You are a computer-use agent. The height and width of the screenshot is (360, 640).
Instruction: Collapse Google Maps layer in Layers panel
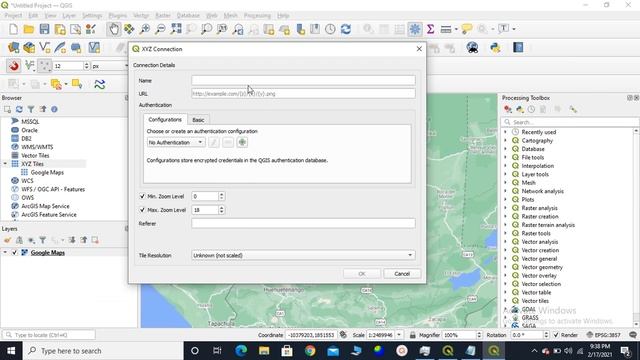pos(5,253)
